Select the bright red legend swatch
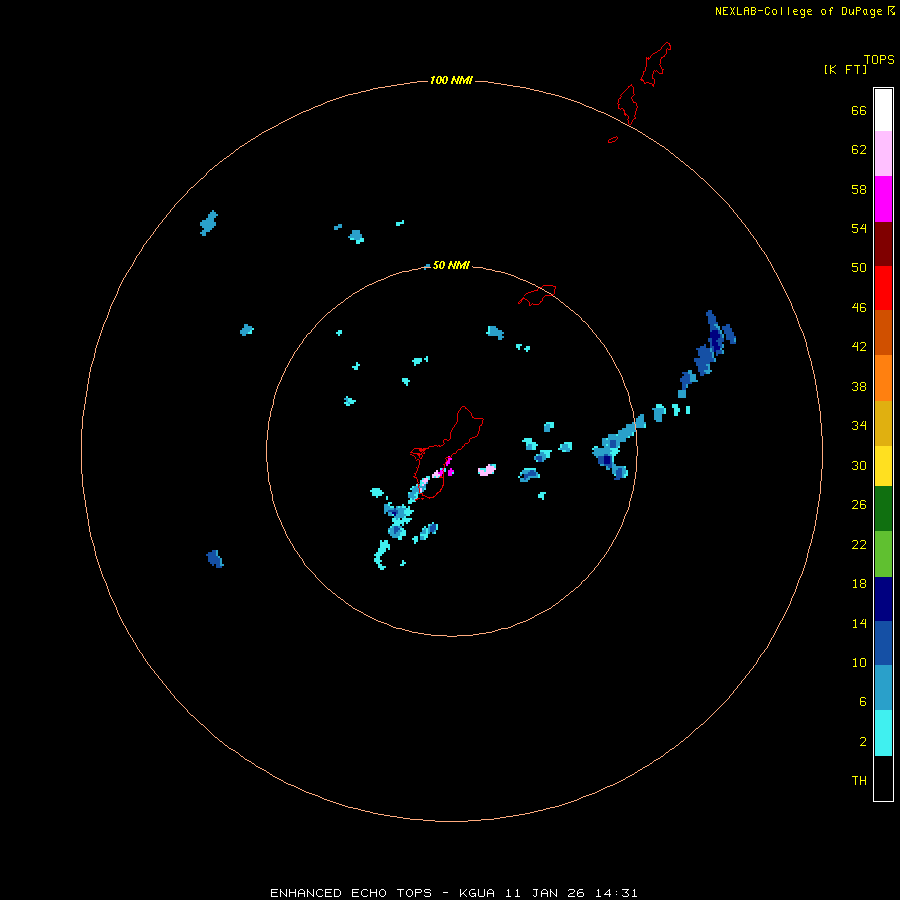Viewport: 900px width, 900px height. pyautogui.click(x=883, y=288)
